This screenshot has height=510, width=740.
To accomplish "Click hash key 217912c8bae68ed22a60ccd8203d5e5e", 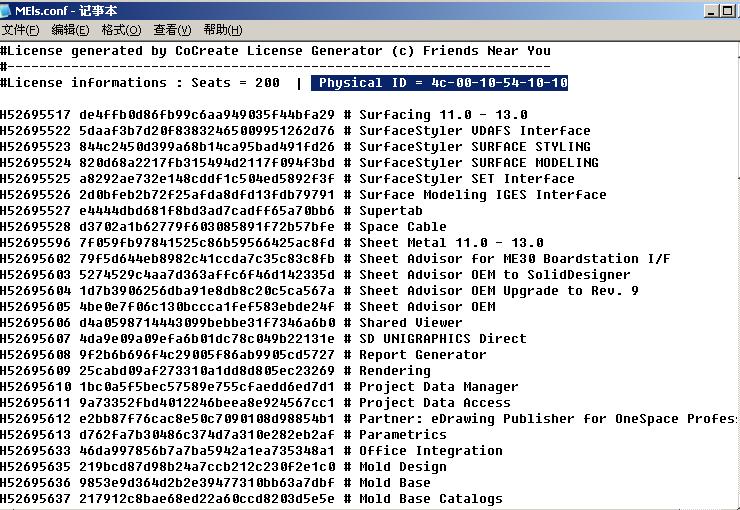I will pos(207,499).
